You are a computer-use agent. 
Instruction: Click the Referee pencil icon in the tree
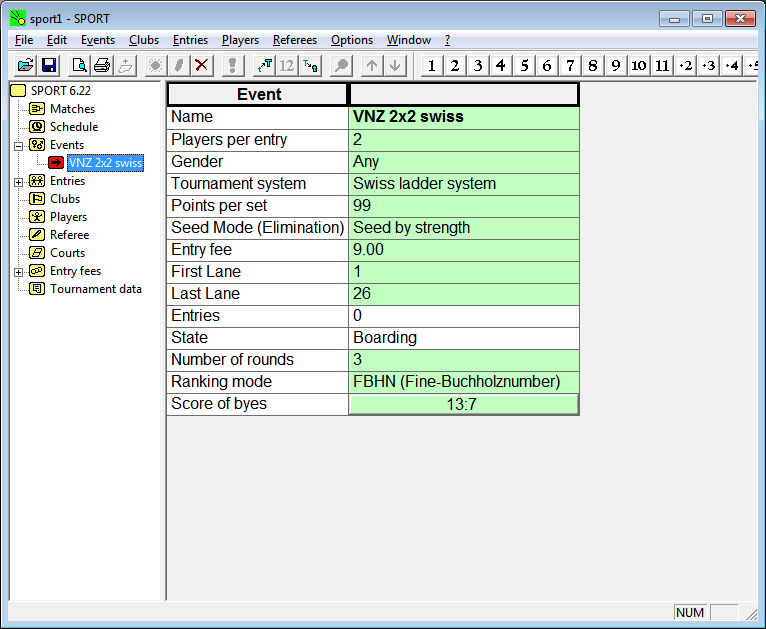point(37,235)
